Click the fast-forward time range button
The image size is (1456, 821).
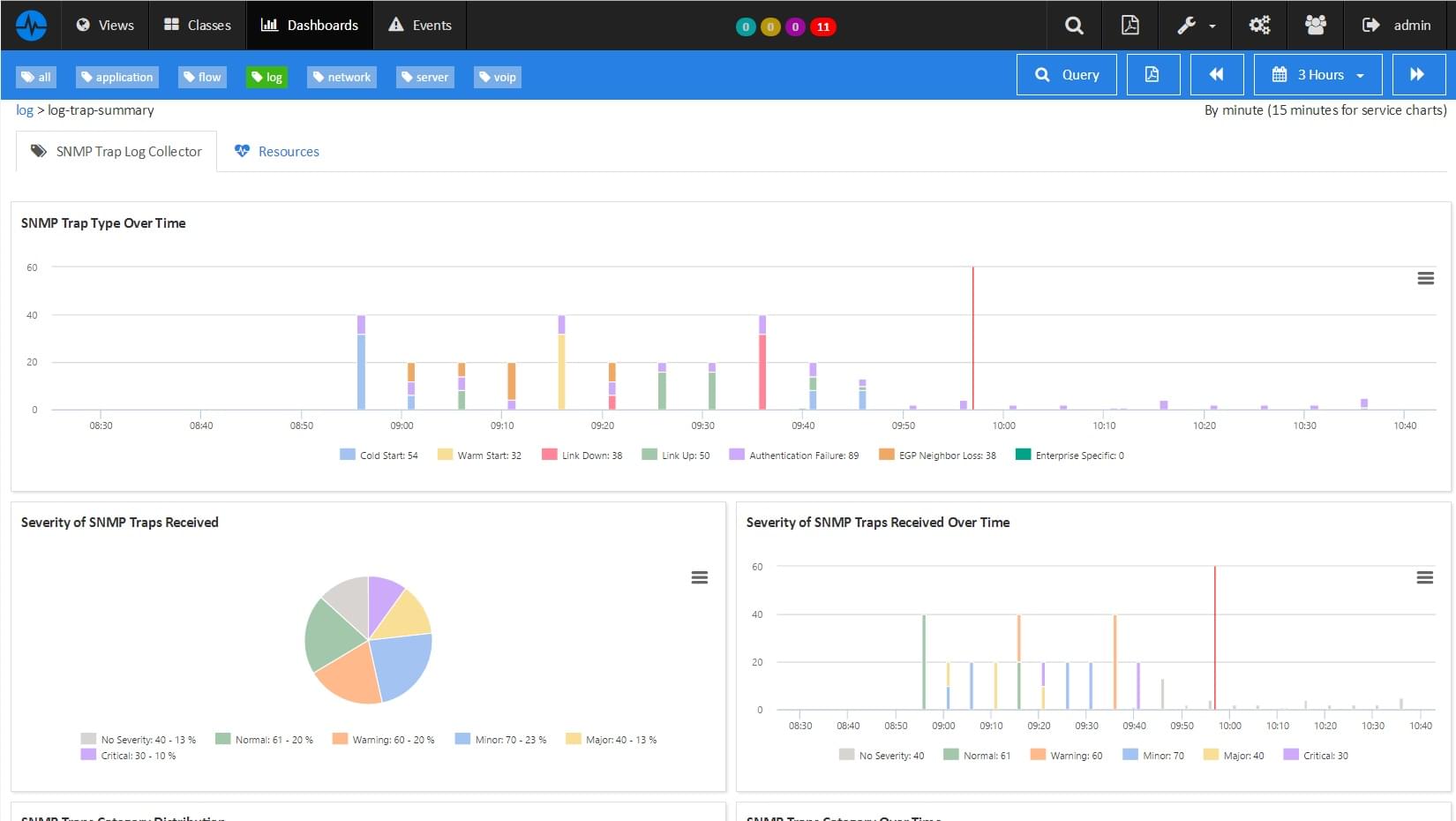[x=1417, y=75]
